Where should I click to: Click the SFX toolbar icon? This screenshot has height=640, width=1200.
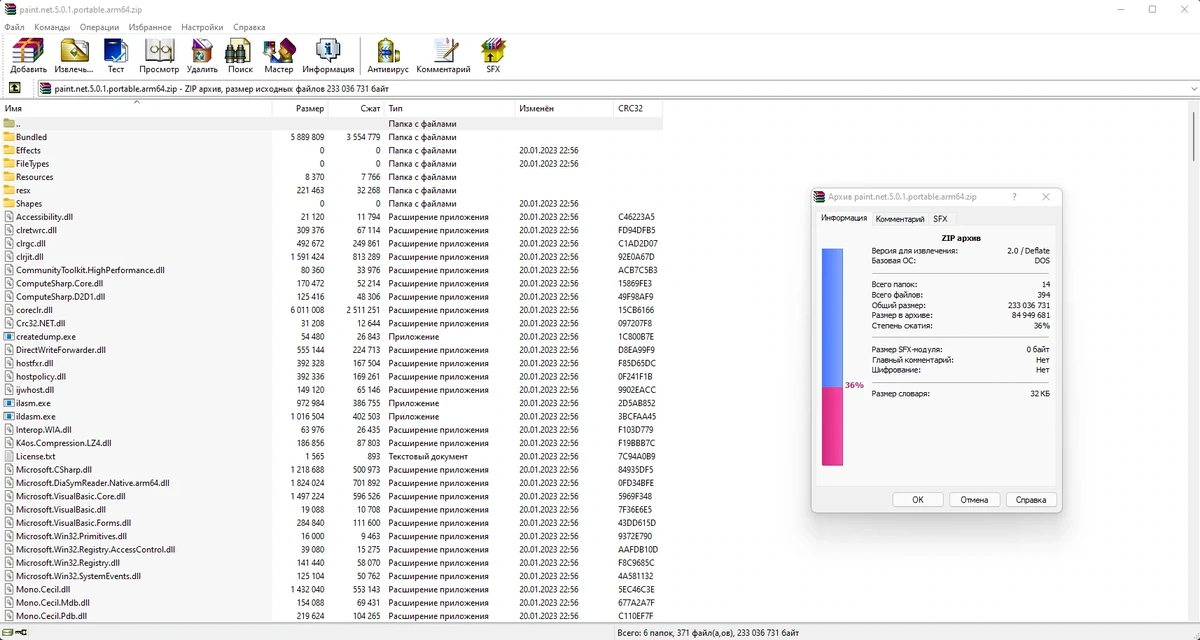[x=493, y=51]
